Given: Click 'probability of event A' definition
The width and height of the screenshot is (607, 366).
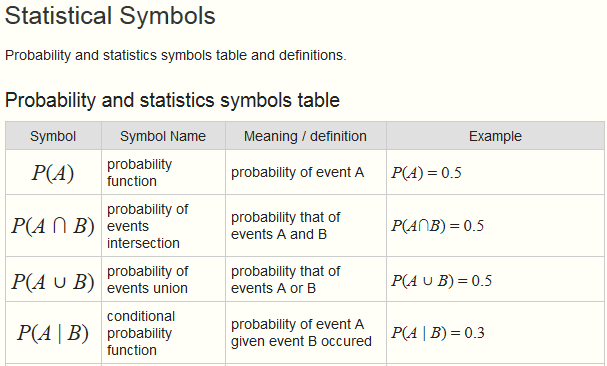Looking at the screenshot, I should tap(297, 172).
